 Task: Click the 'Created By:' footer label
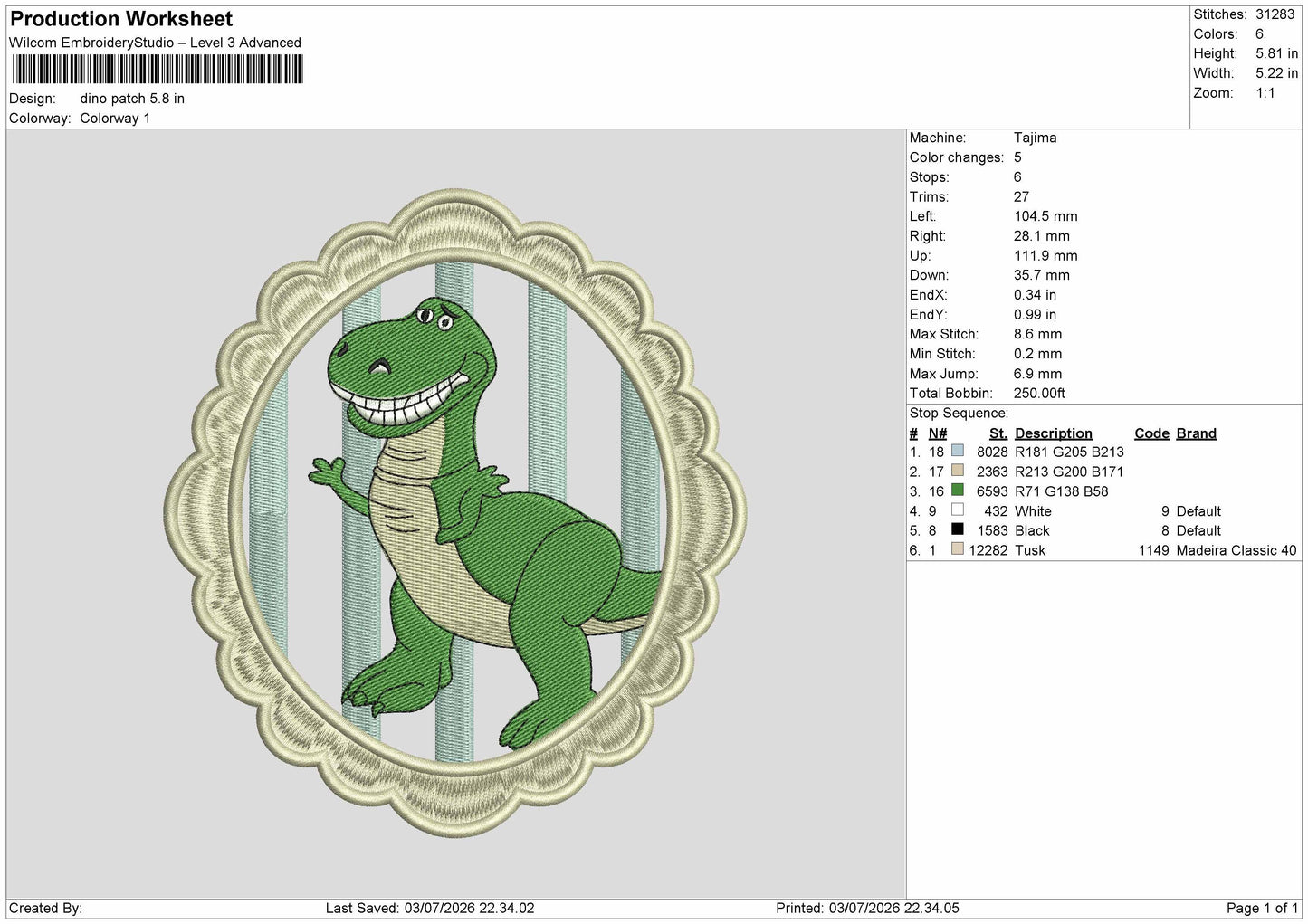pyautogui.click(x=45, y=908)
